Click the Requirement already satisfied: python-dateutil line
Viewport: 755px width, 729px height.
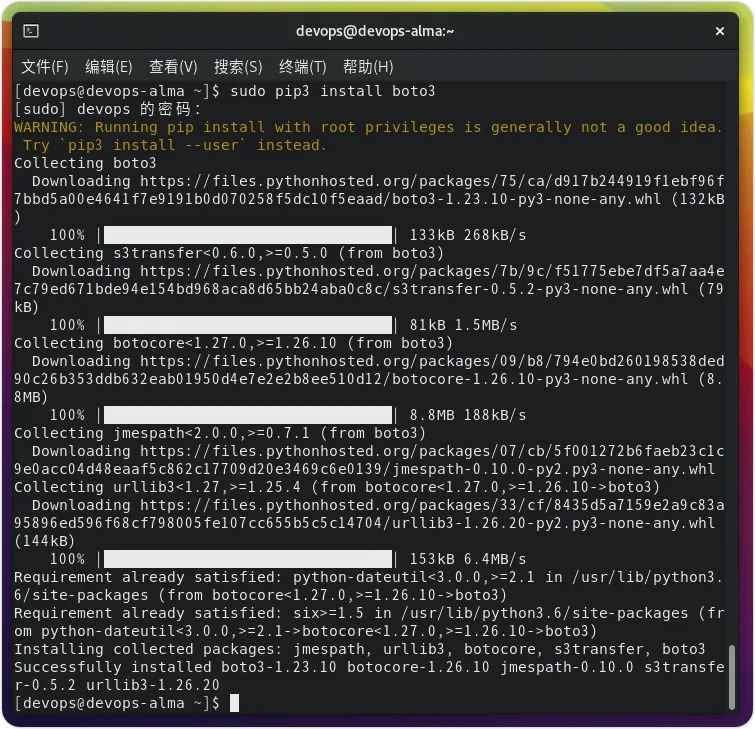(x=368, y=577)
